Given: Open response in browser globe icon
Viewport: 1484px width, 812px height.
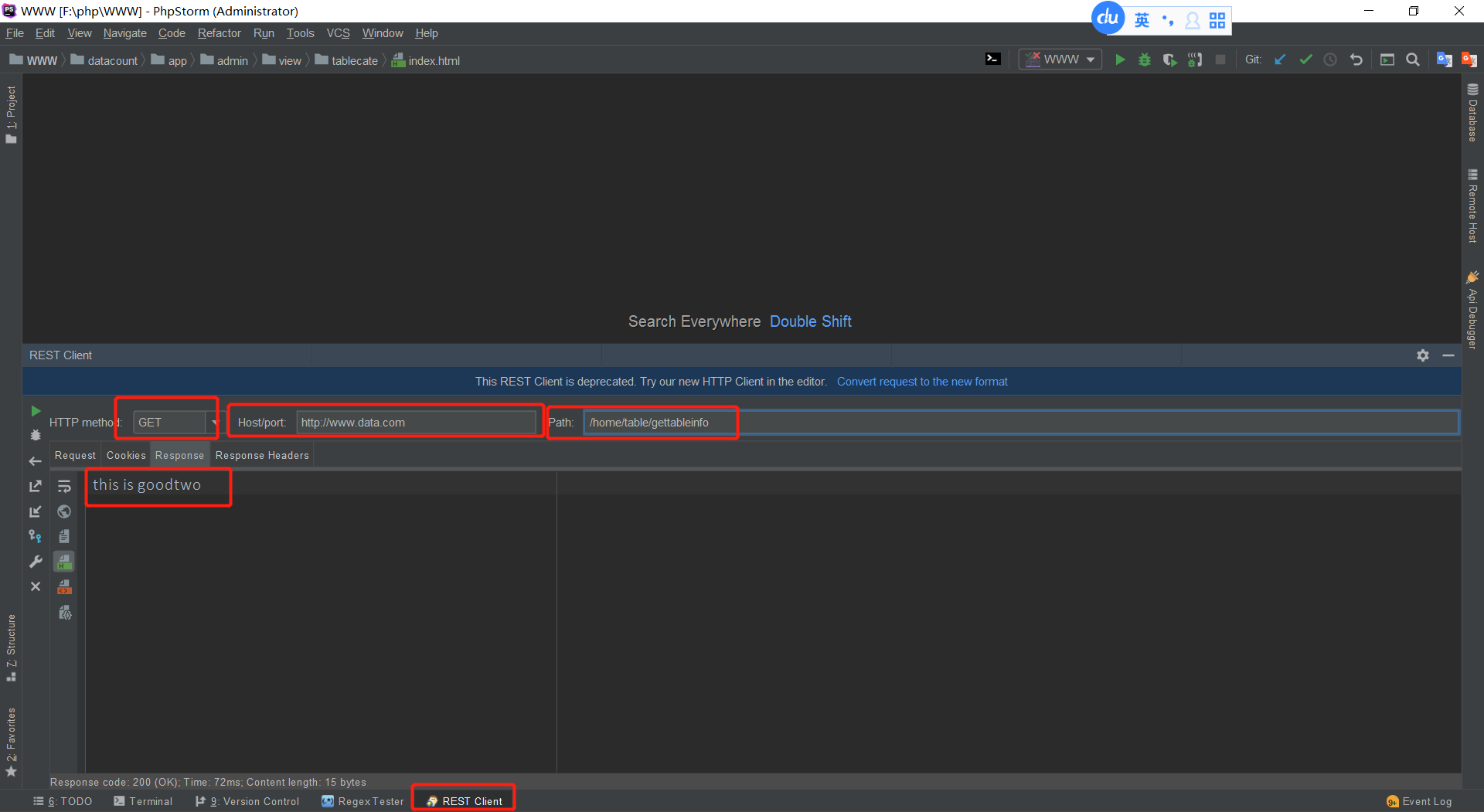Looking at the screenshot, I should [x=64, y=511].
